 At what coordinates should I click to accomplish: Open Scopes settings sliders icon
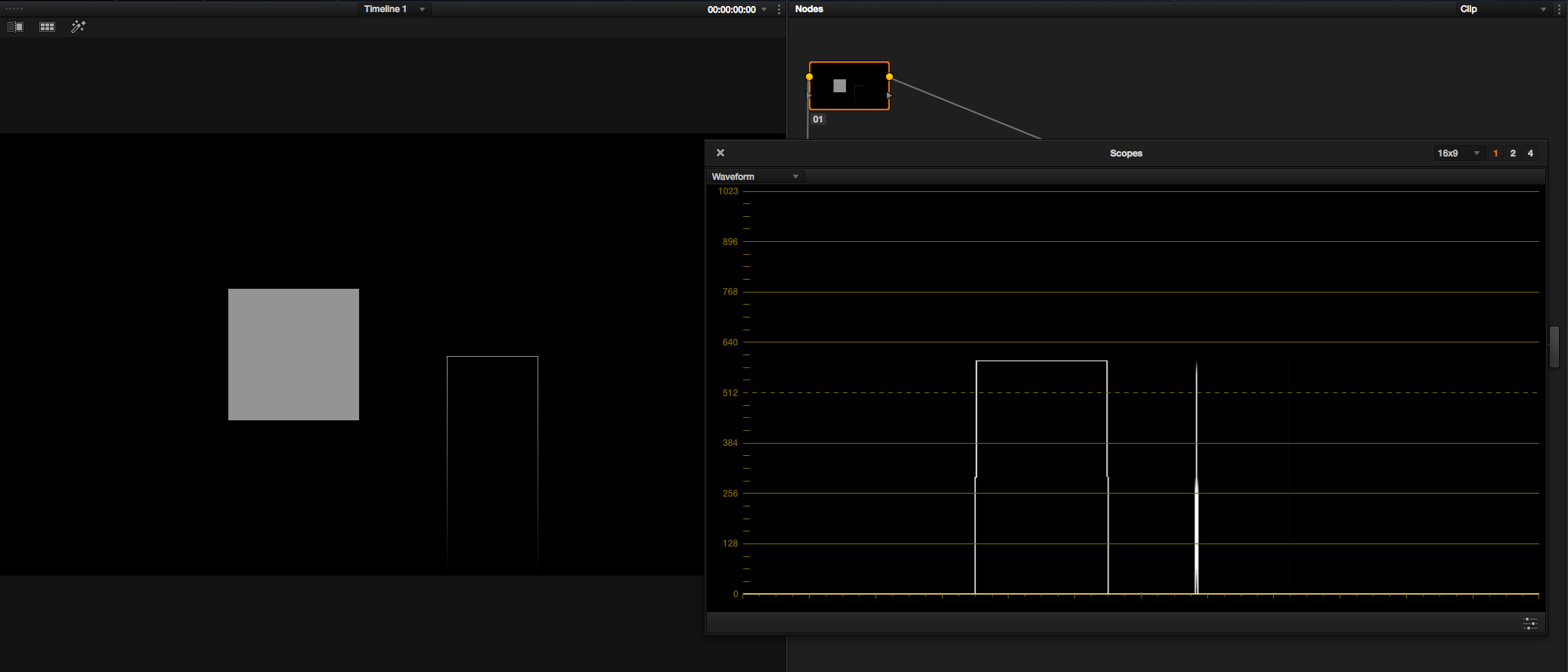click(x=1530, y=624)
